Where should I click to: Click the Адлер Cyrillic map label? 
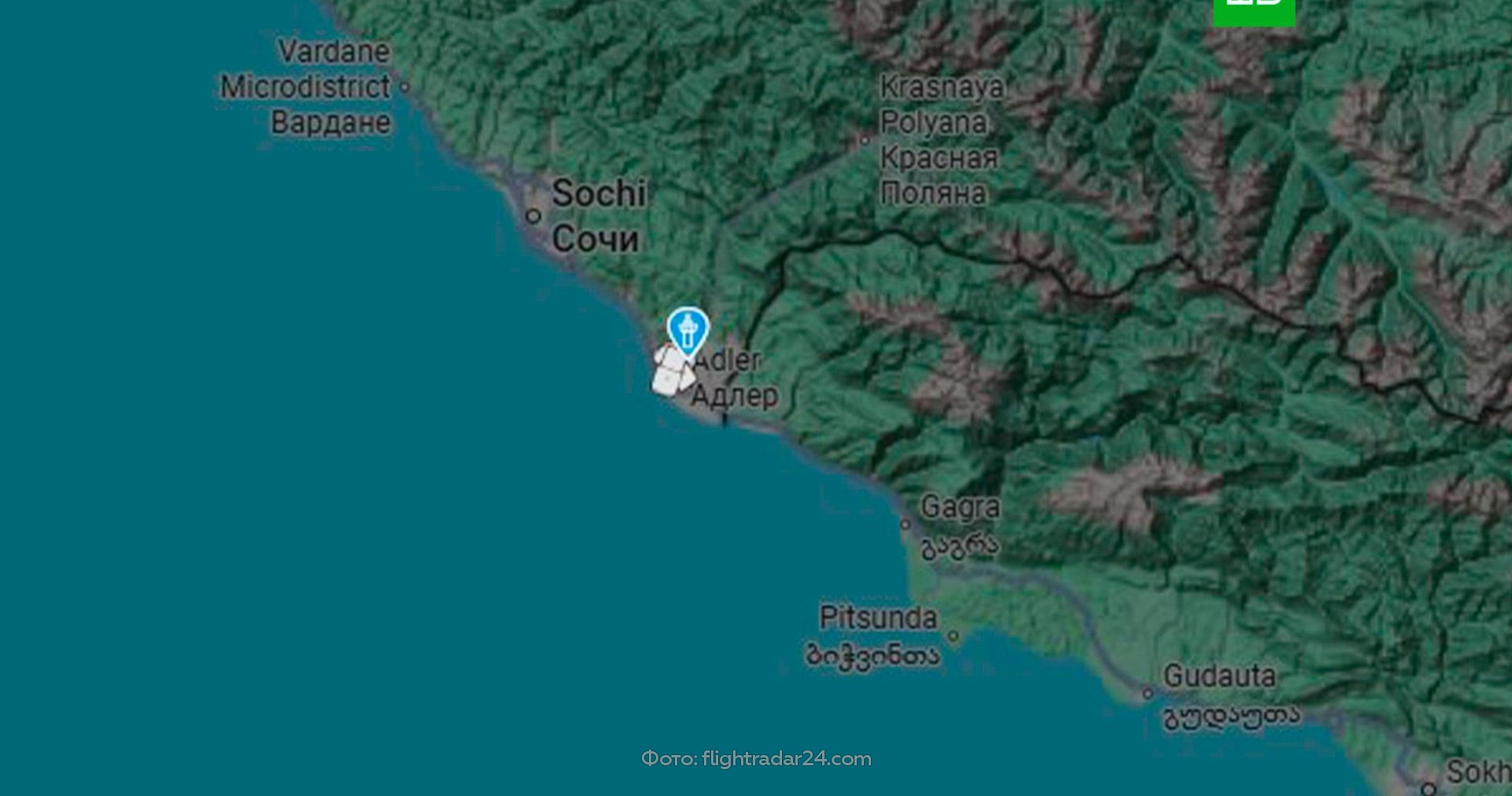[x=735, y=395]
